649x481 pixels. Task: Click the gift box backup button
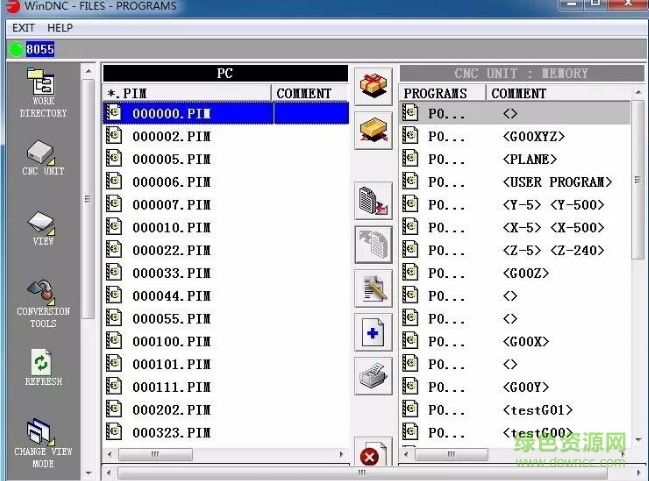[373, 86]
